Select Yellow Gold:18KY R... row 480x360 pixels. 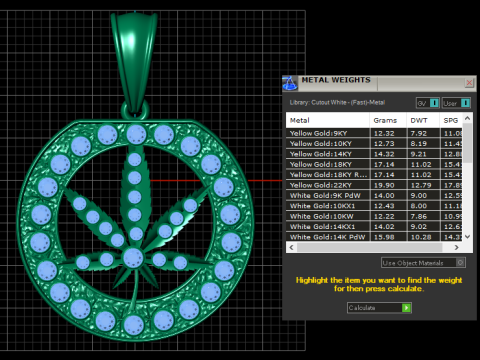[x=374, y=175]
